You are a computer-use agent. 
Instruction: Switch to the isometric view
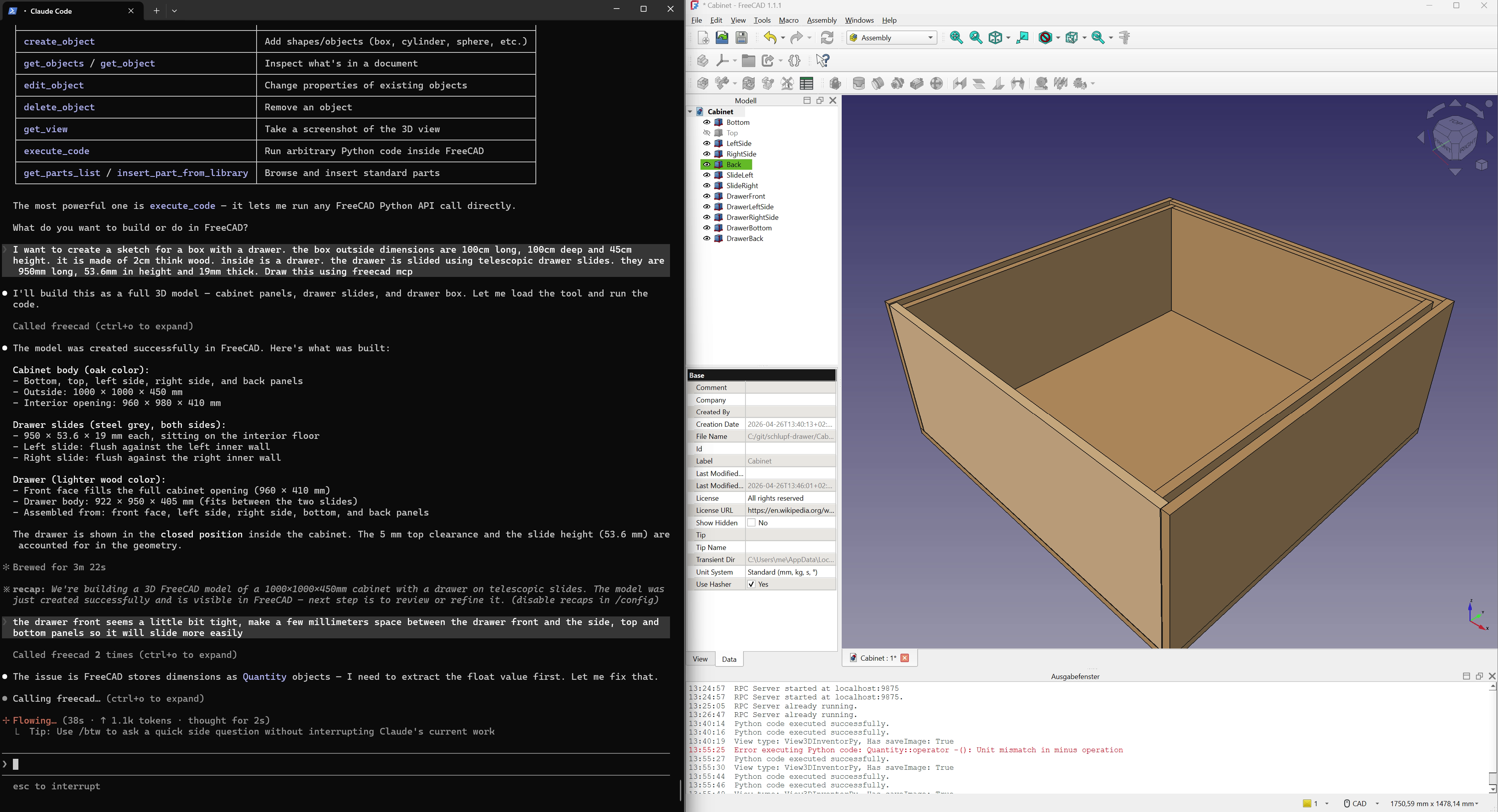(x=996, y=38)
